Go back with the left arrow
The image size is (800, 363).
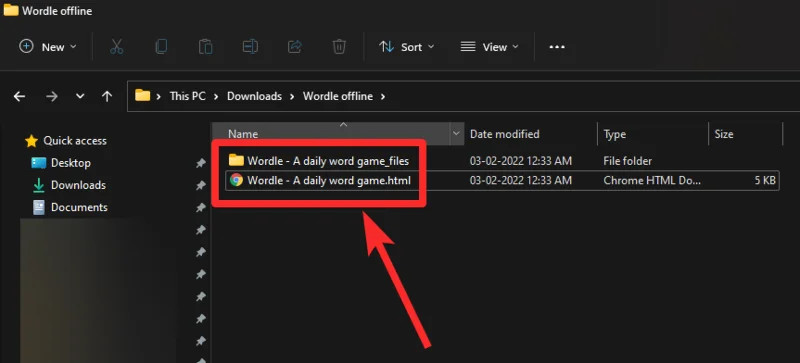(19, 96)
